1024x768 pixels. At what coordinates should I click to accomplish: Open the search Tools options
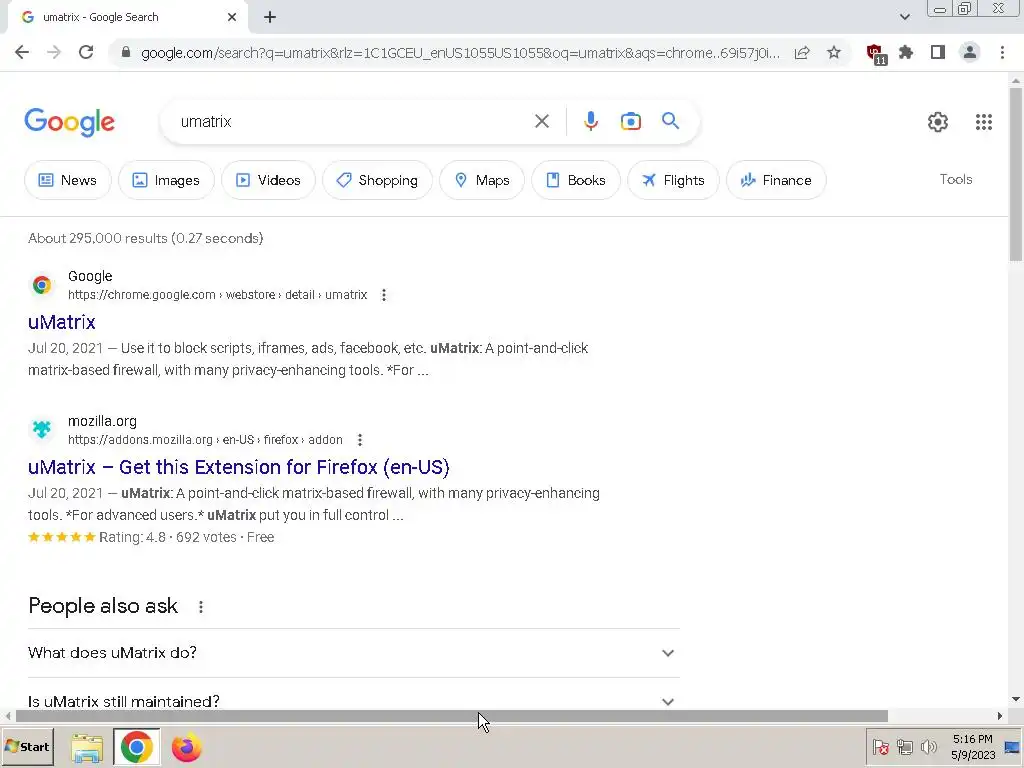(955, 180)
